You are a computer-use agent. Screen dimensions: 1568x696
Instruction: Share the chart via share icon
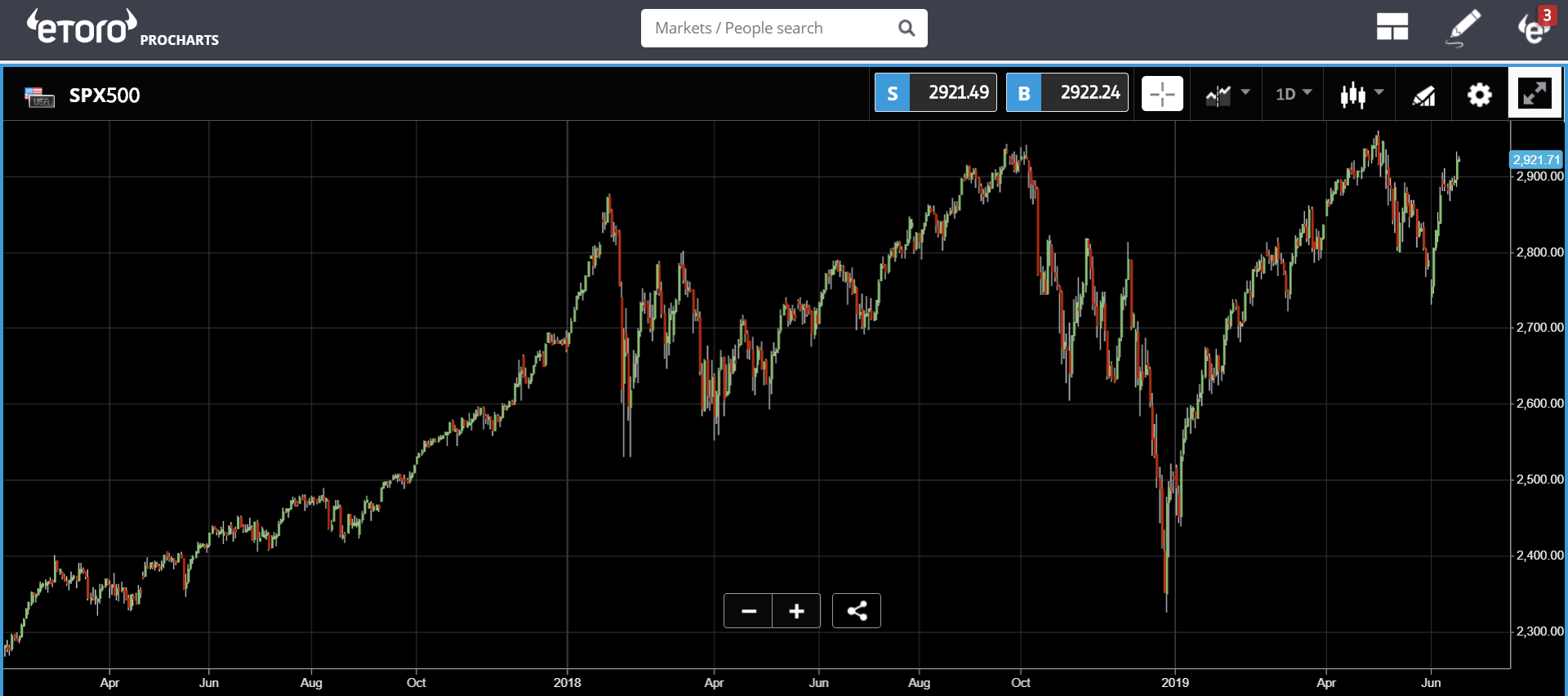tap(857, 611)
